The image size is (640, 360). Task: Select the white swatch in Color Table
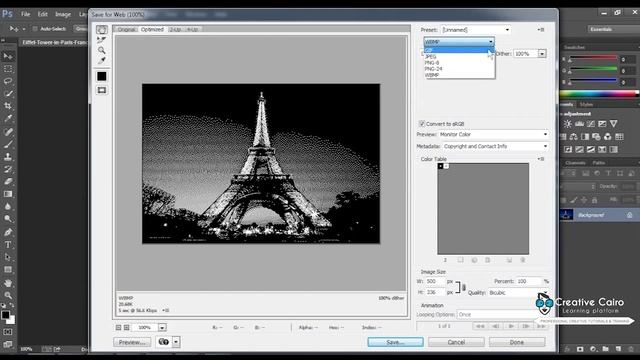[446, 166]
